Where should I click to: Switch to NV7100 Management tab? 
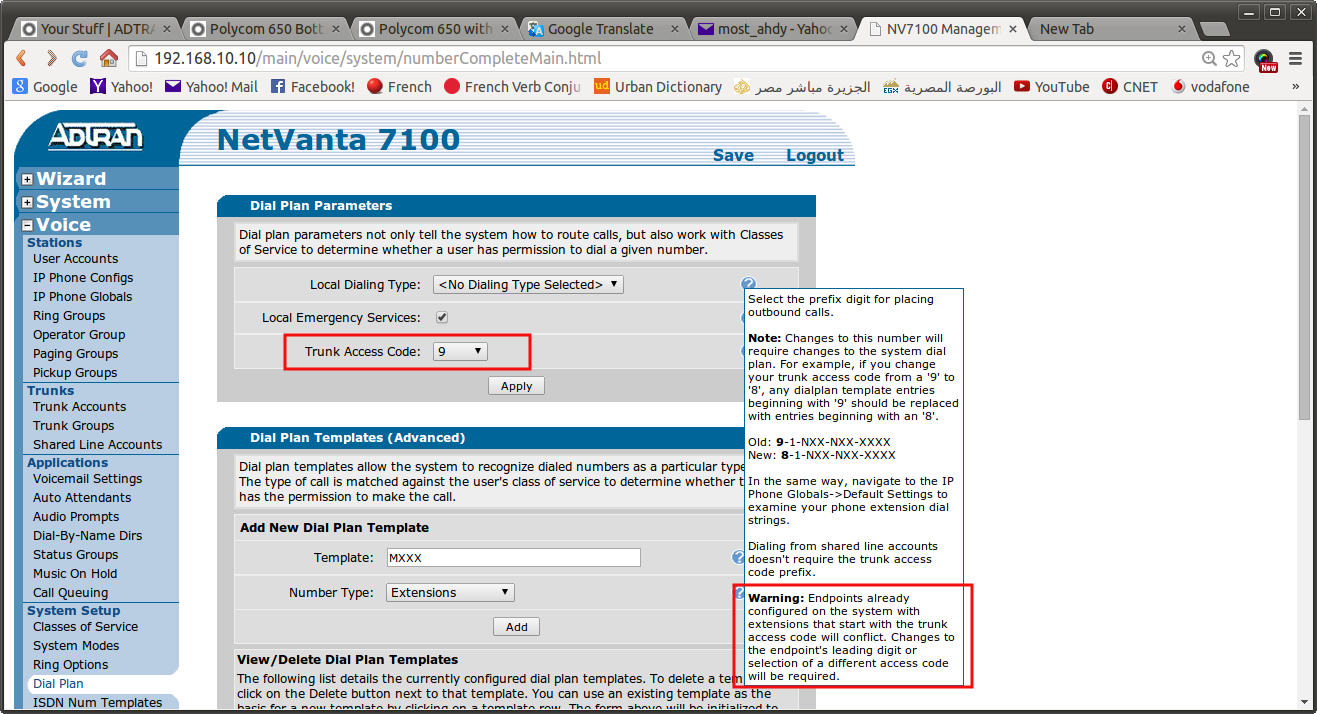pos(942,28)
